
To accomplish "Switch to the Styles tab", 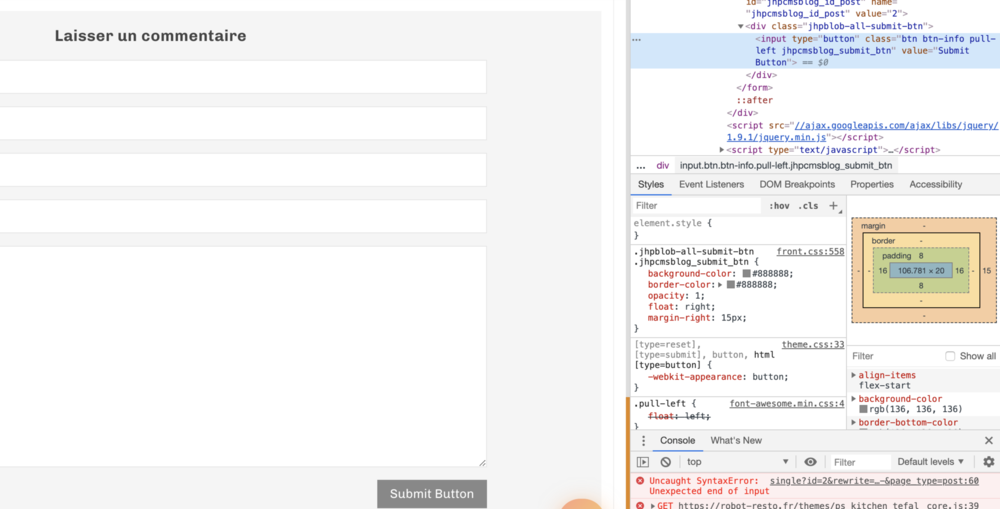I will (x=651, y=184).
